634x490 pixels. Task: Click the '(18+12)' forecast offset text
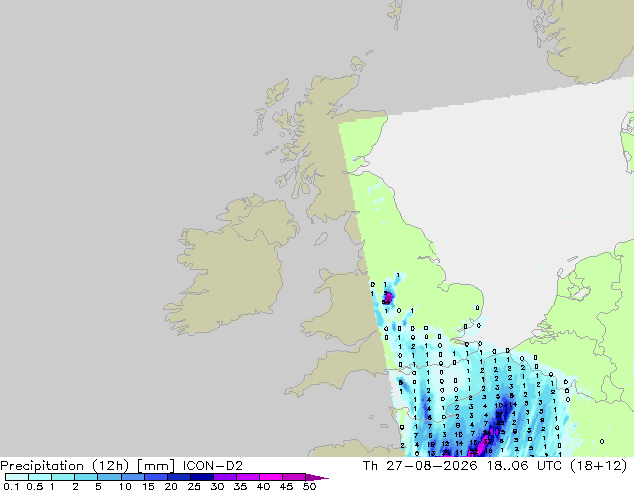(x=598, y=466)
